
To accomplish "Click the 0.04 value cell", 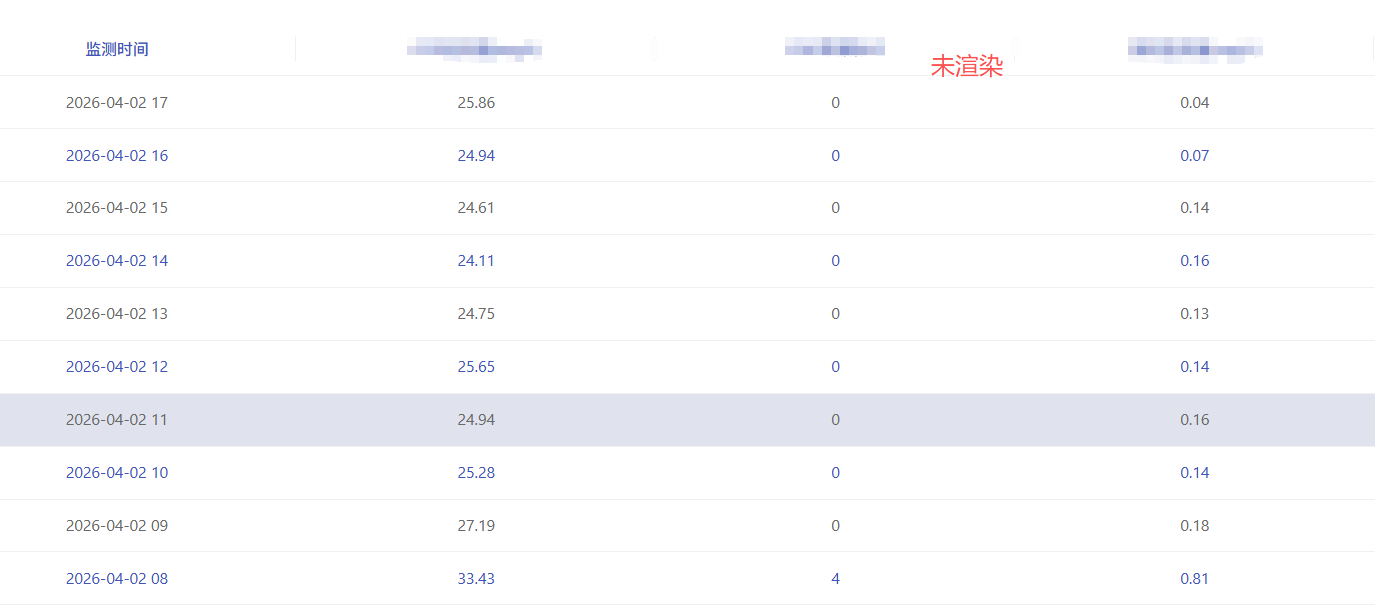I will [x=1194, y=102].
